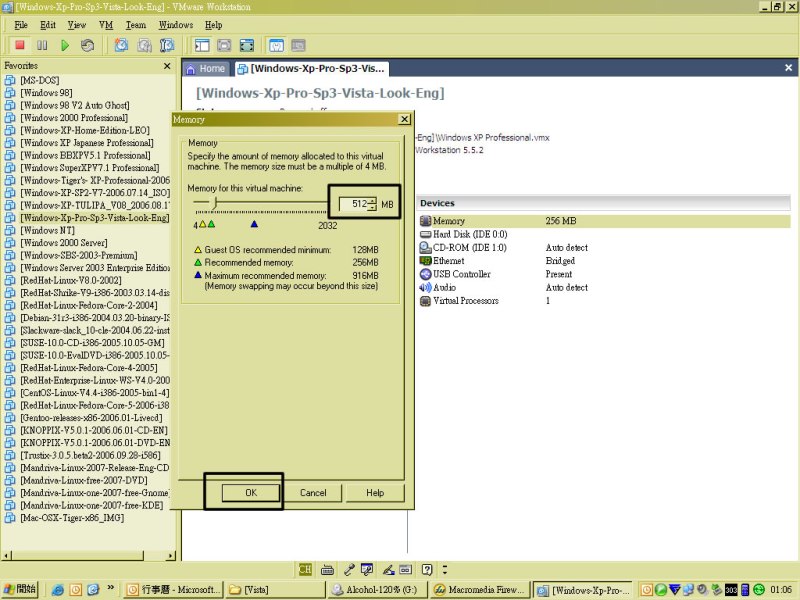The image size is (800, 600).
Task: Select [Windows 2000 Server] in Favorites
Action: pos(57,243)
